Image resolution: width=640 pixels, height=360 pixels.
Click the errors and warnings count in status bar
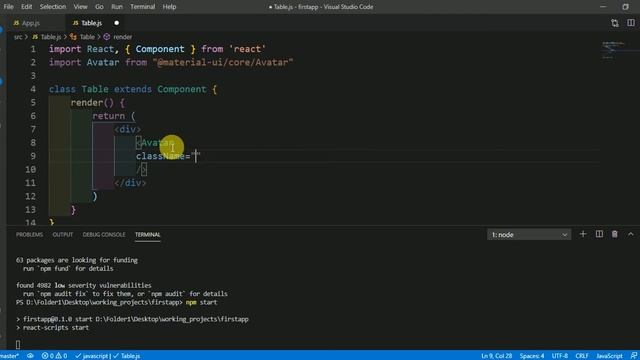(x=54, y=356)
